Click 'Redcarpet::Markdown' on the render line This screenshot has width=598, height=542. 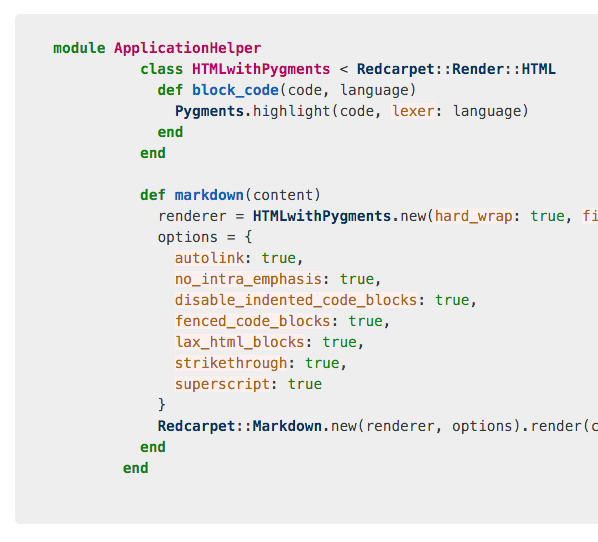click(x=240, y=426)
